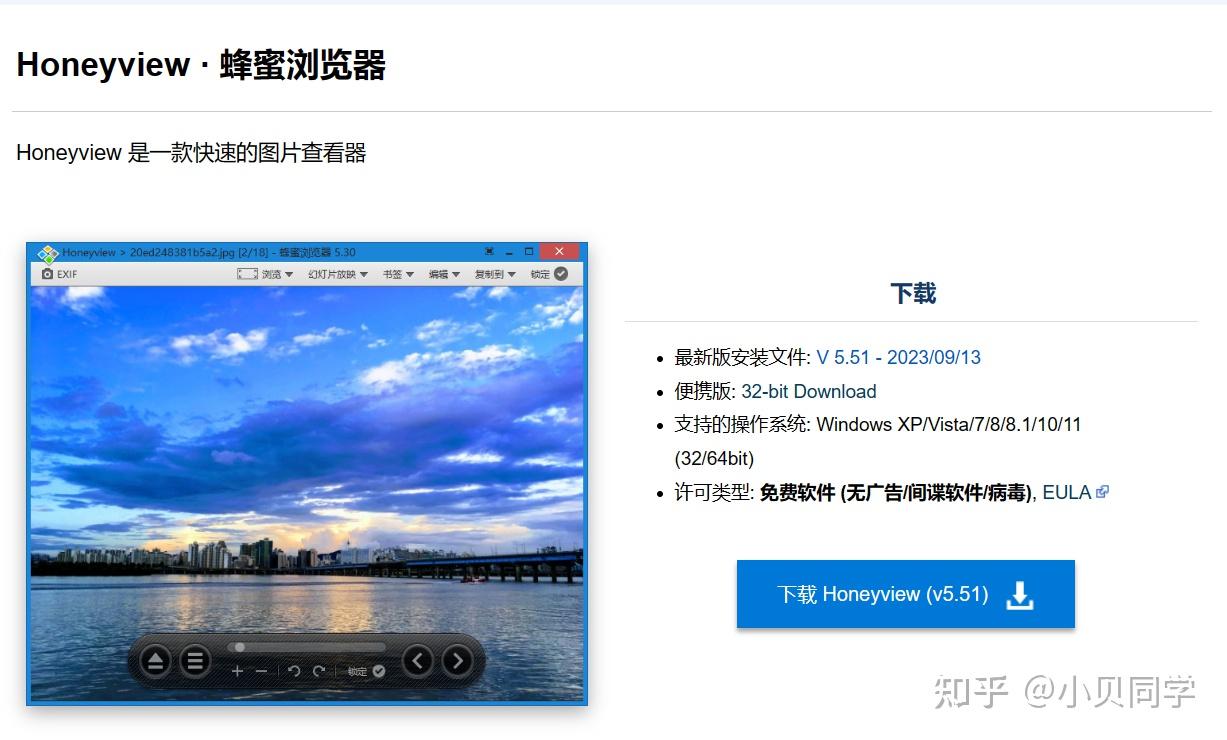Rotate image counter-clockwise
The height and width of the screenshot is (740, 1227).
coord(294,671)
